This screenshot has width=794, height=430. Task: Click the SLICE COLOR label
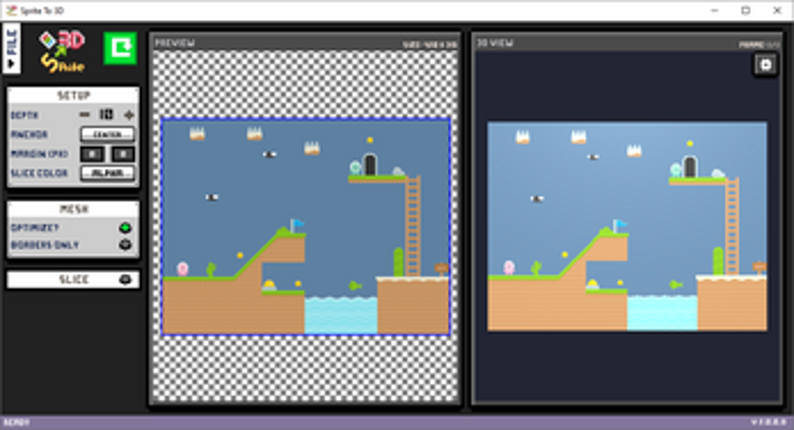[39, 173]
